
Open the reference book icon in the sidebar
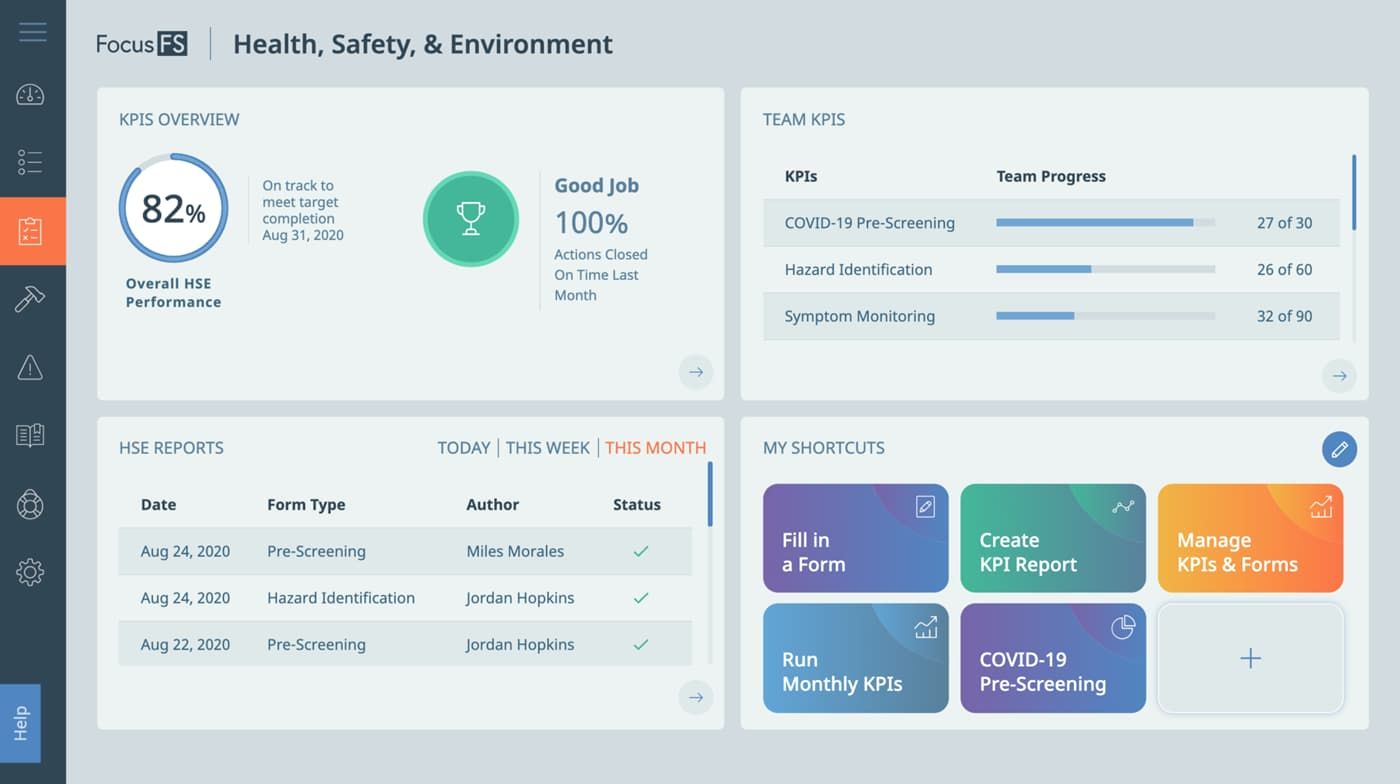30,435
